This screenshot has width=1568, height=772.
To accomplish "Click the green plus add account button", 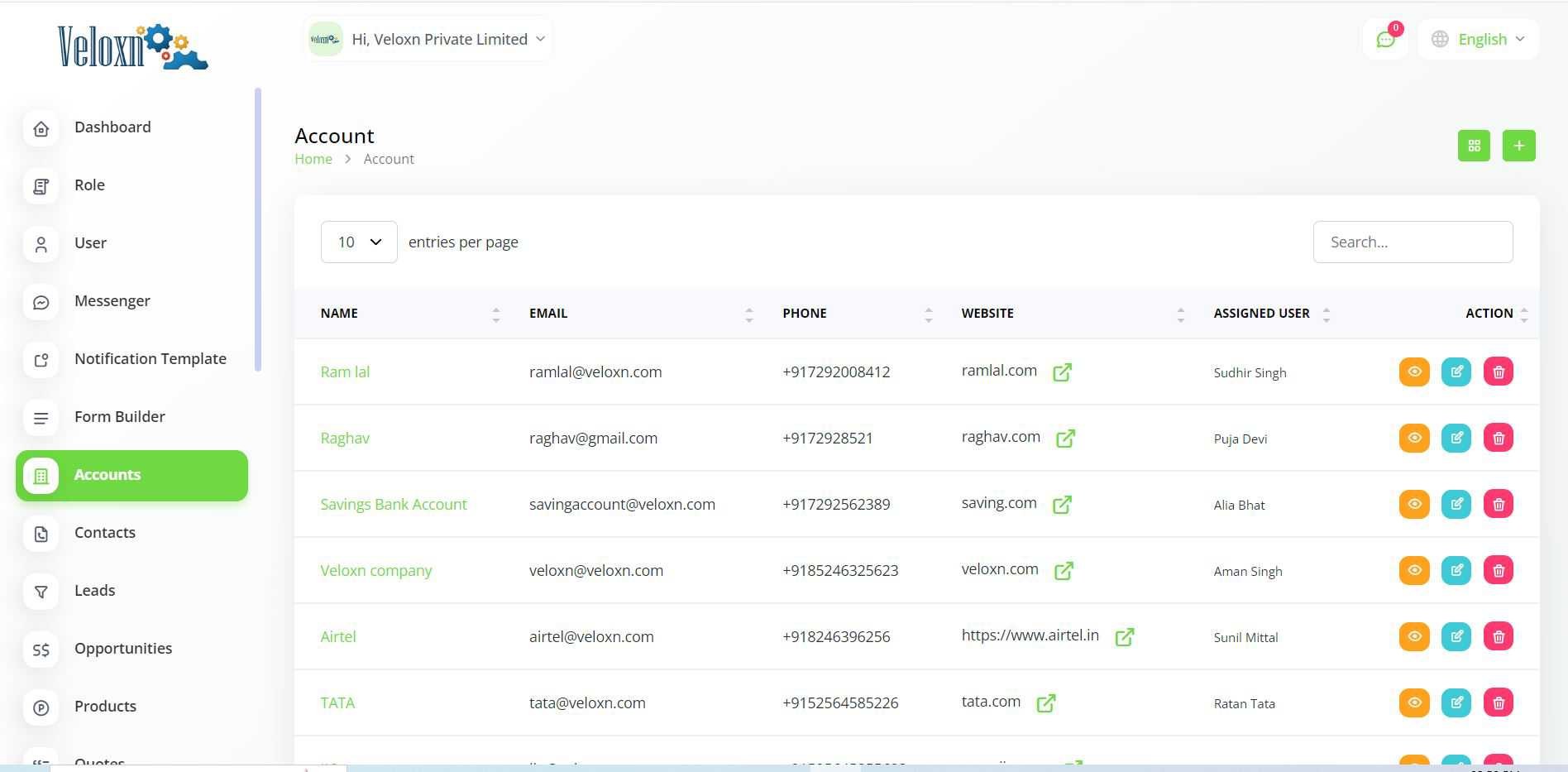I will click(1518, 146).
